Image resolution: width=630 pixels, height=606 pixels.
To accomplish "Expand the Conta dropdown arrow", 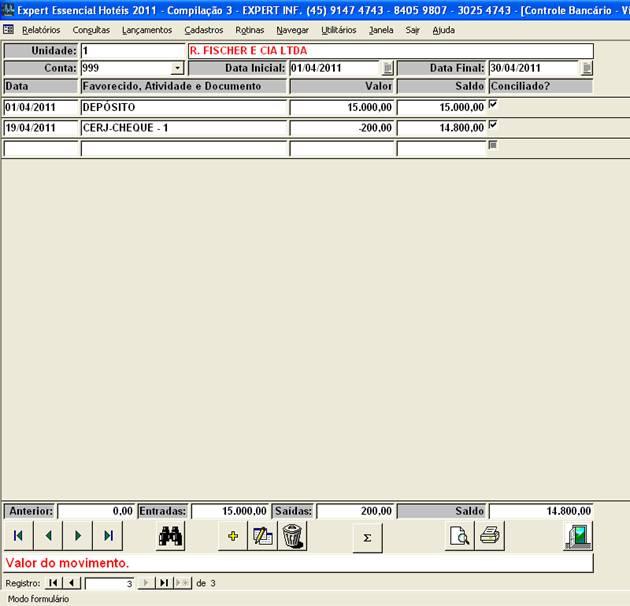I will [x=178, y=68].
